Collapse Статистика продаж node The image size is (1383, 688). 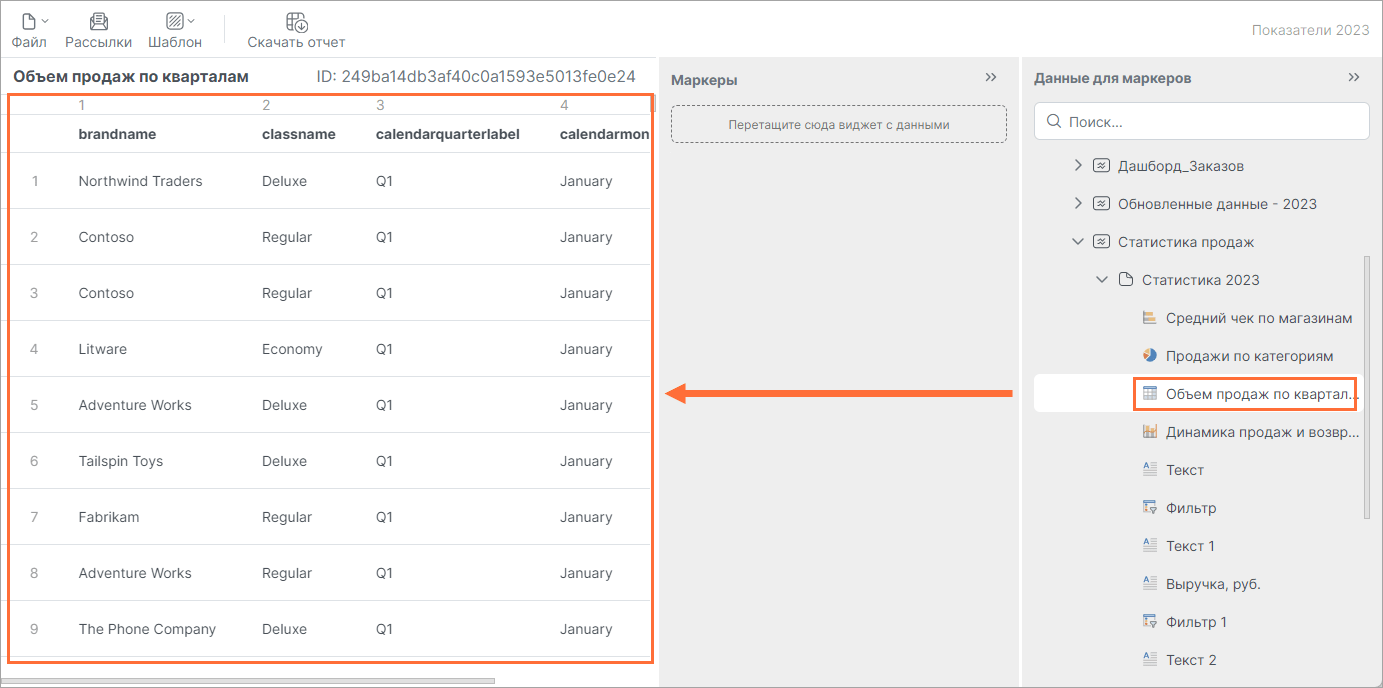point(1077,241)
